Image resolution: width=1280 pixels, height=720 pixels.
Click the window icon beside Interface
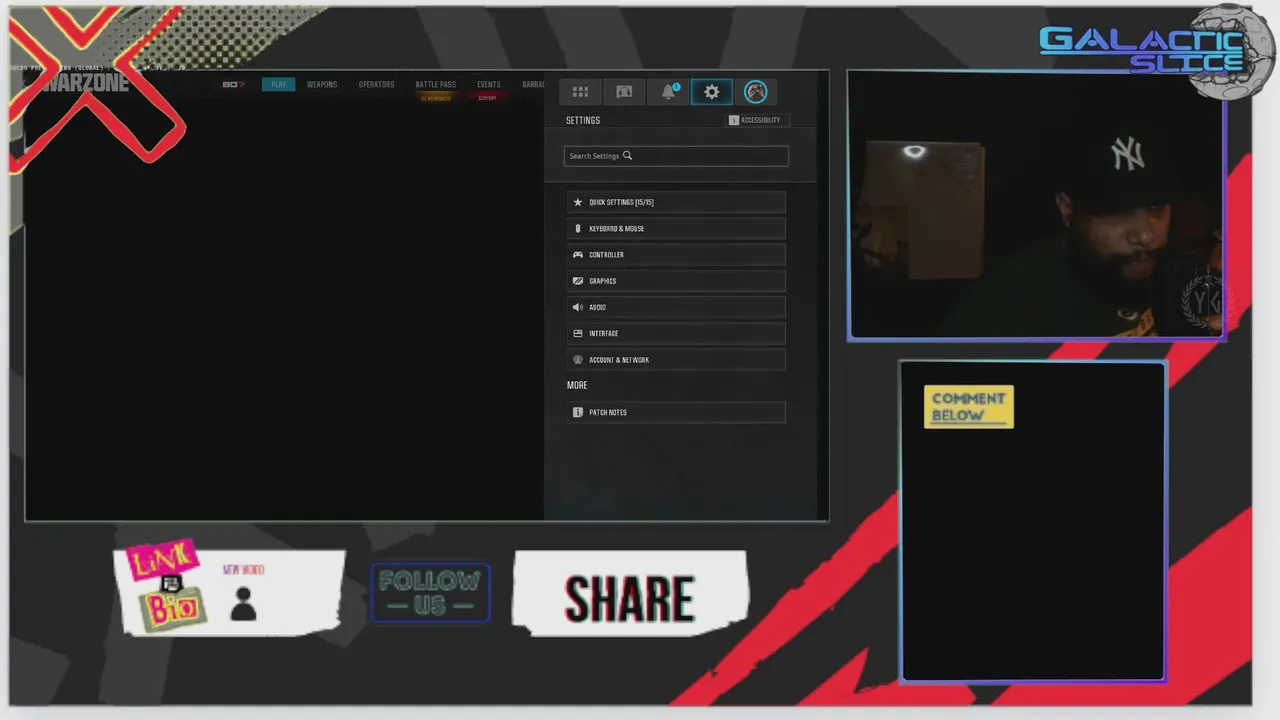coord(577,333)
